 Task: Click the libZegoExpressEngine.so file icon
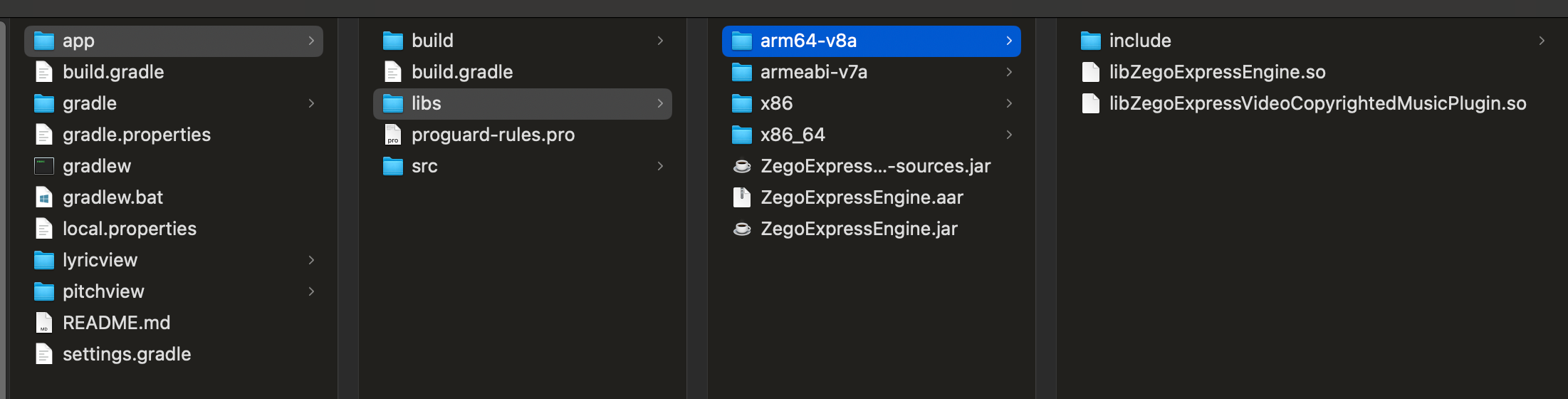[x=1091, y=72]
